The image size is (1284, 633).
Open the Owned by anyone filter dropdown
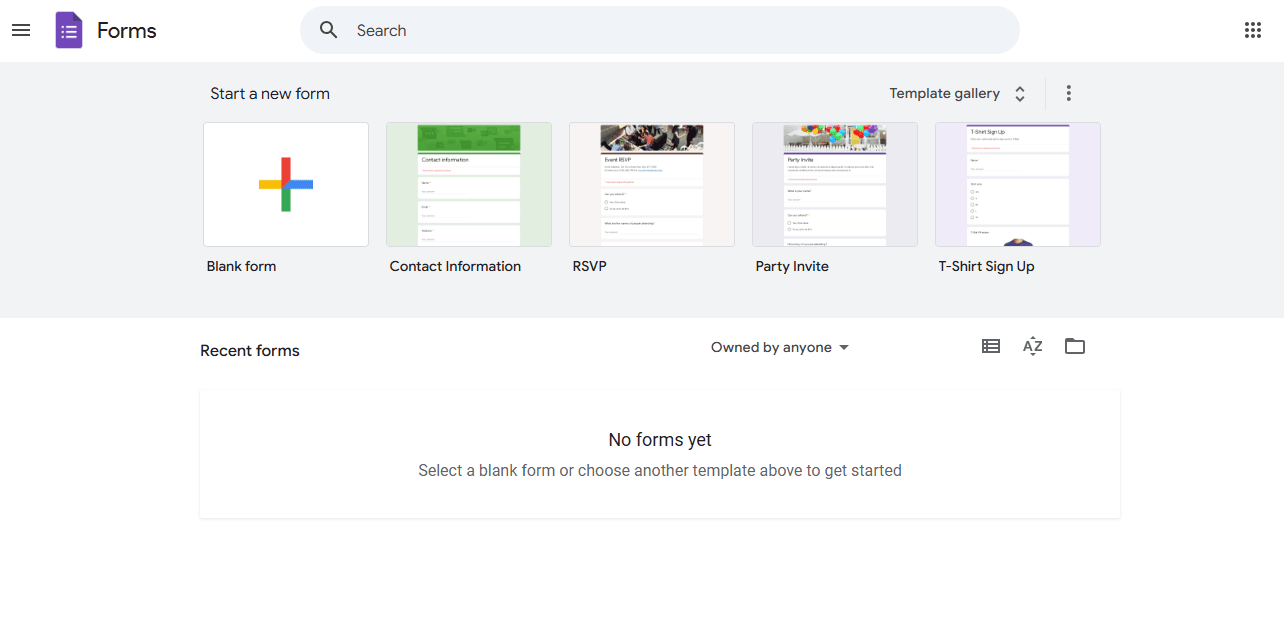tap(779, 347)
